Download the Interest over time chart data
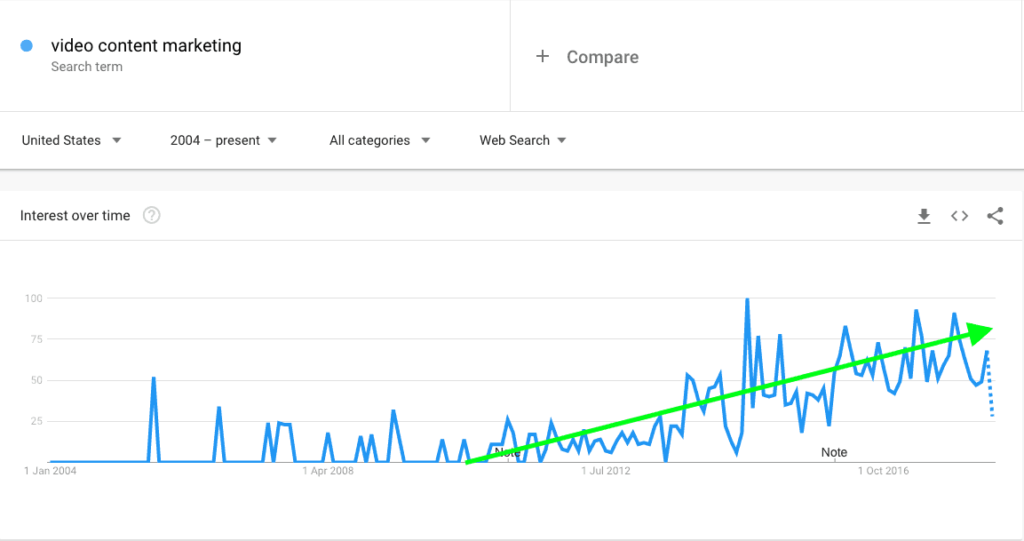The width and height of the screenshot is (1024, 541). (x=924, y=216)
